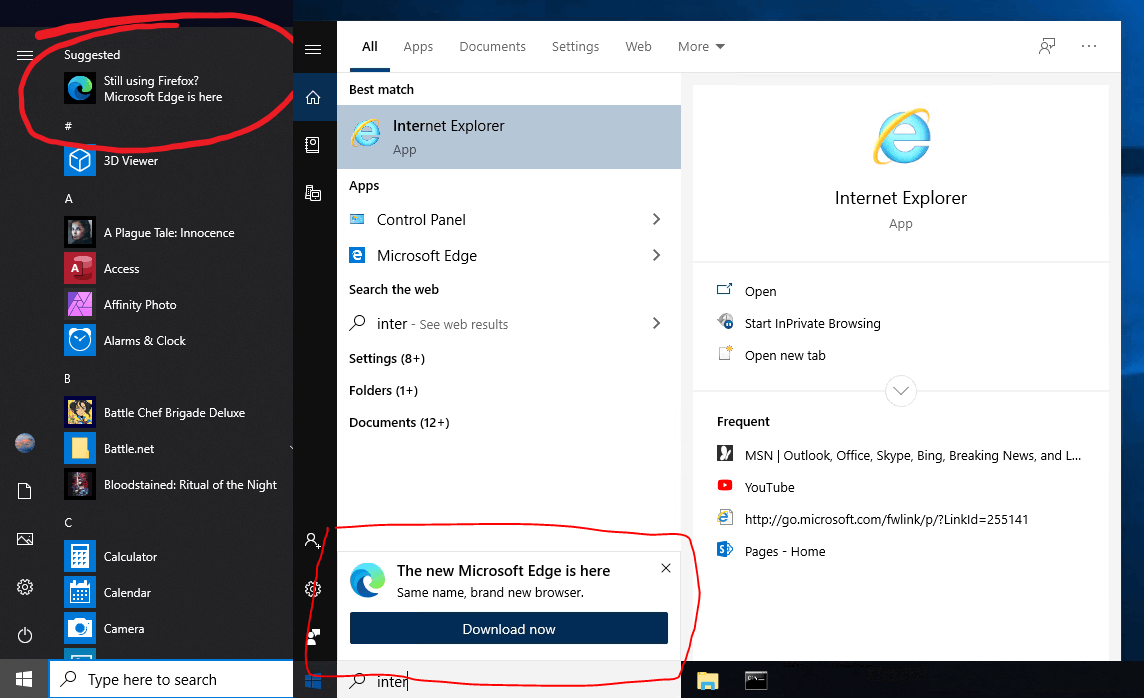This screenshot has height=698, width=1144.
Task: Switch to the Web search tab
Action: pyautogui.click(x=638, y=47)
